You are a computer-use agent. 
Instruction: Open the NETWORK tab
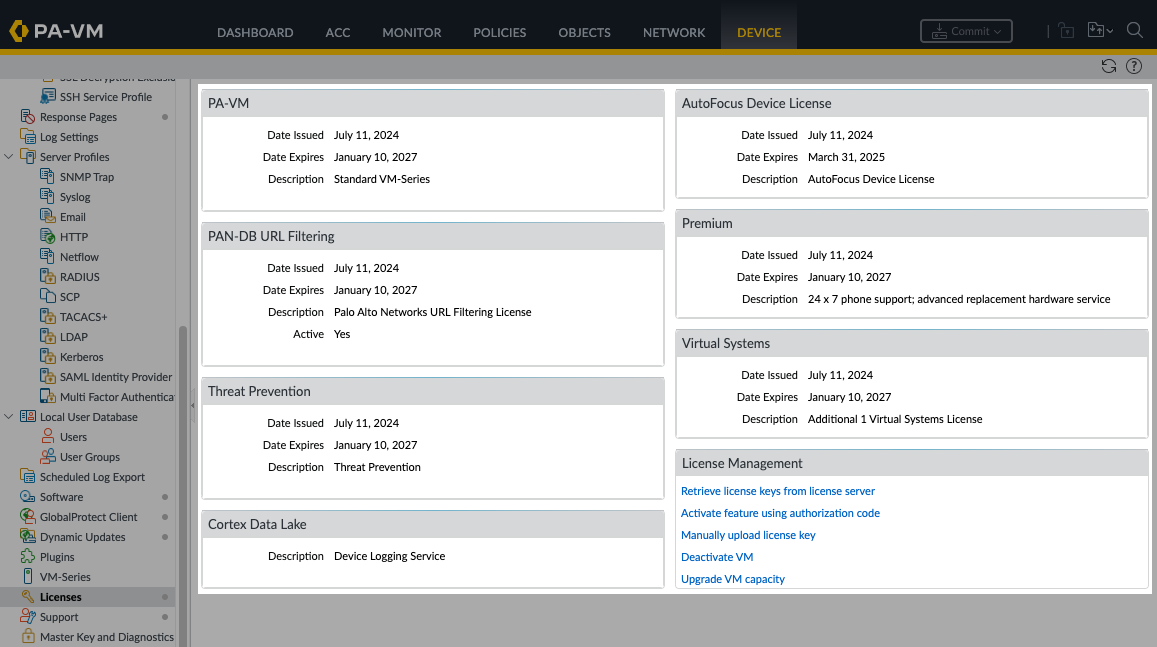[x=673, y=32]
